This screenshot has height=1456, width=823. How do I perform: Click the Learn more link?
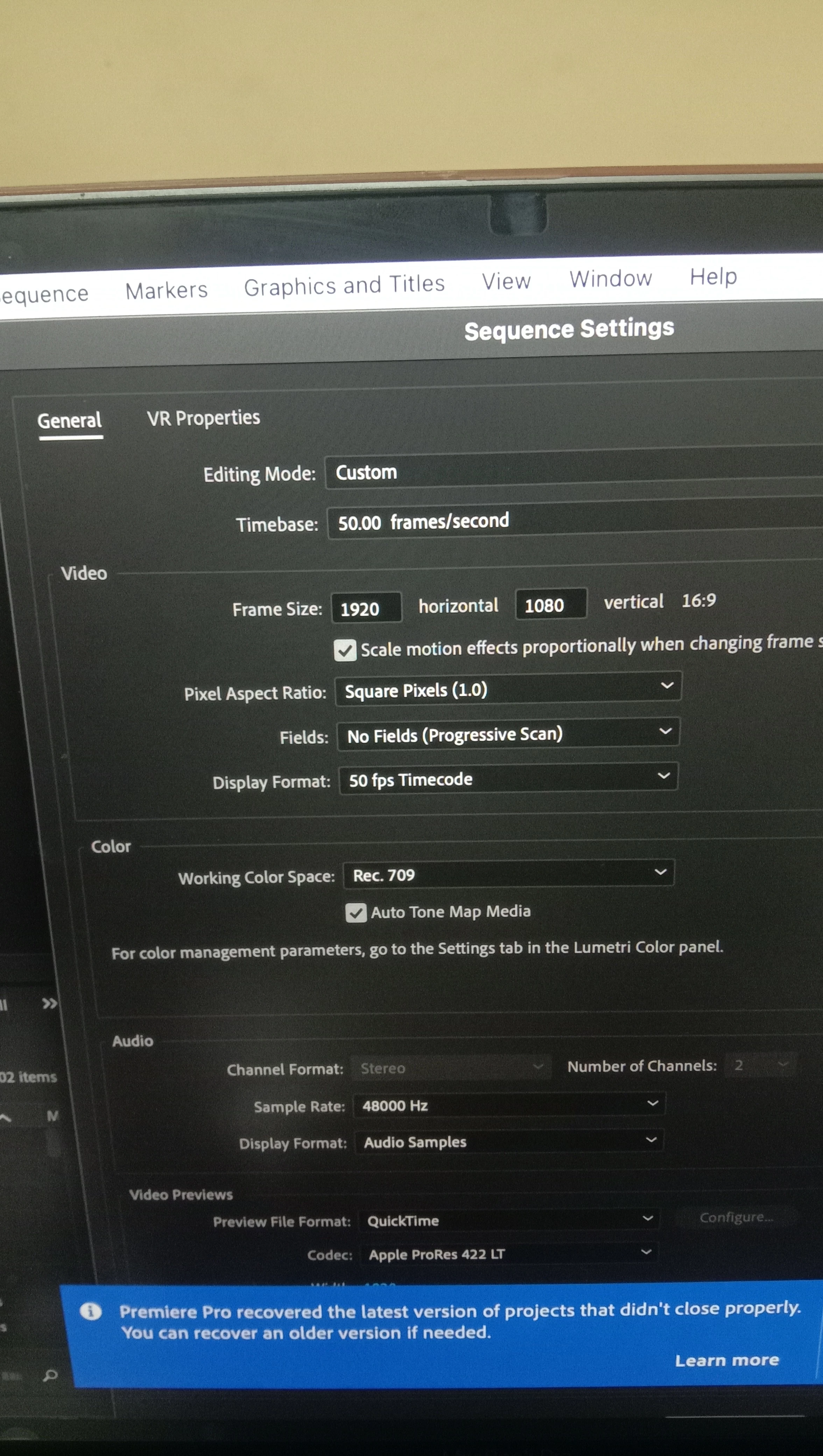(726, 1360)
